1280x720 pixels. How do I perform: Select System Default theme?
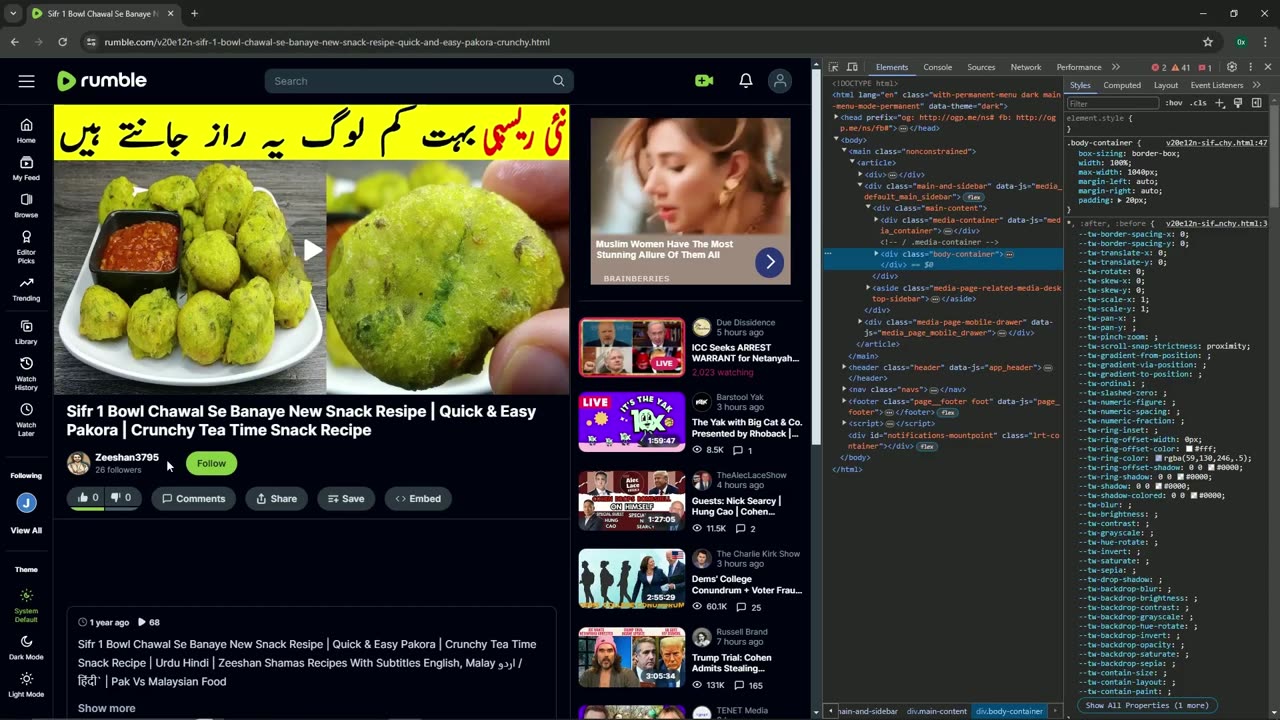pos(26,606)
